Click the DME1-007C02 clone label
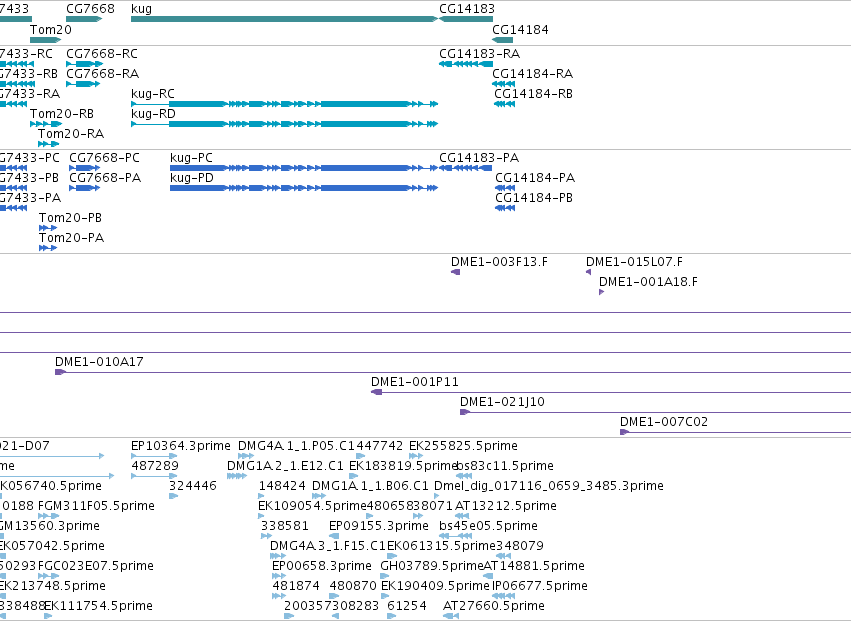 point(664,422)
